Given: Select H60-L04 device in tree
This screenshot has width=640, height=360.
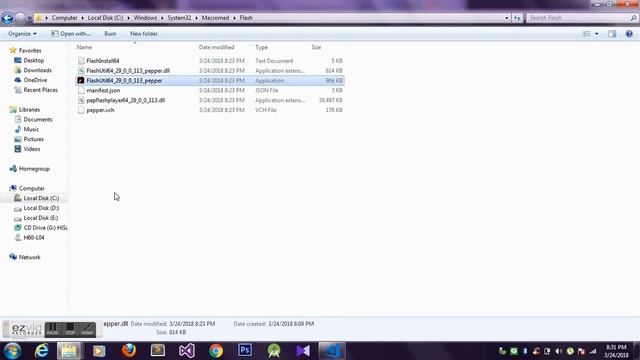Looking at the screenshot, I should [34, 238].
